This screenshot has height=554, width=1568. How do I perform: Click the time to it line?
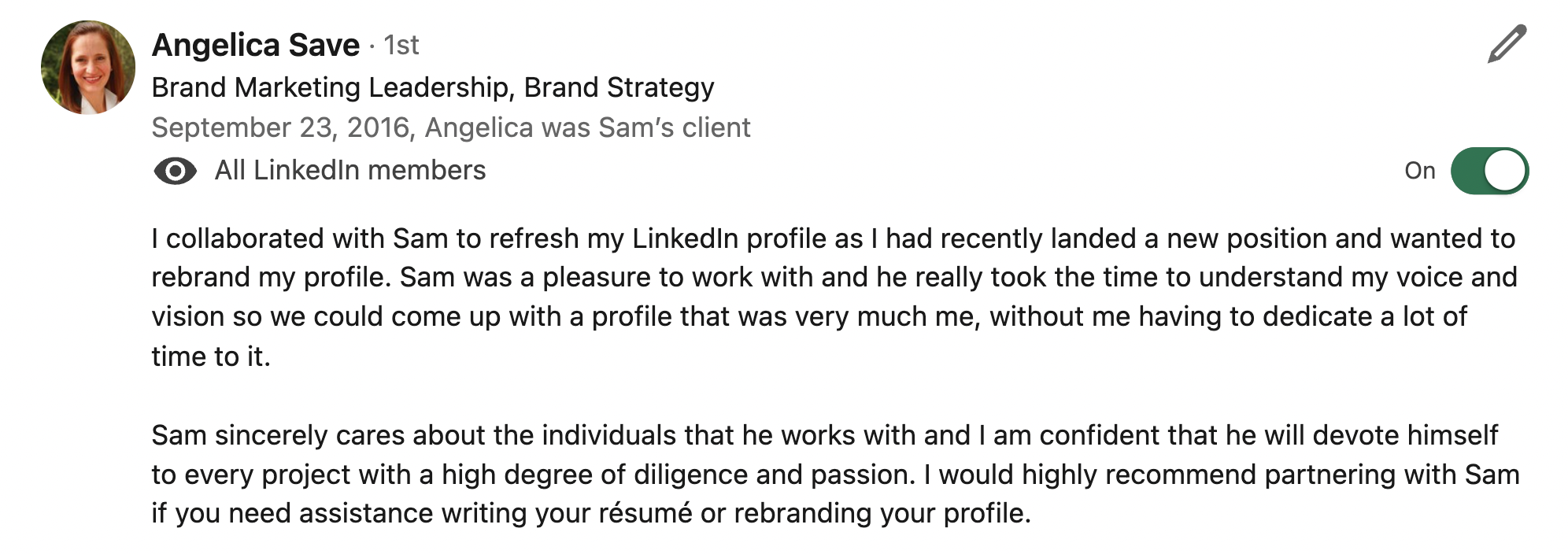click(x=211, y=356)
